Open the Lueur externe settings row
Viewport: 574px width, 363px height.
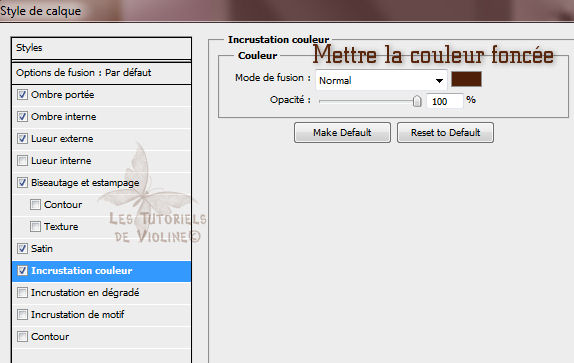(x=101, y=139)
